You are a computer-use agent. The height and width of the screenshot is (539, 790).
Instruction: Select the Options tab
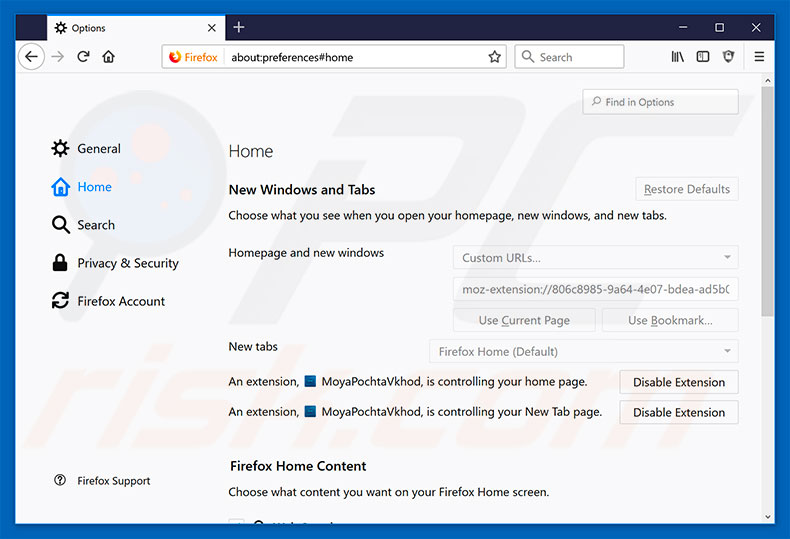coord(136,28)
